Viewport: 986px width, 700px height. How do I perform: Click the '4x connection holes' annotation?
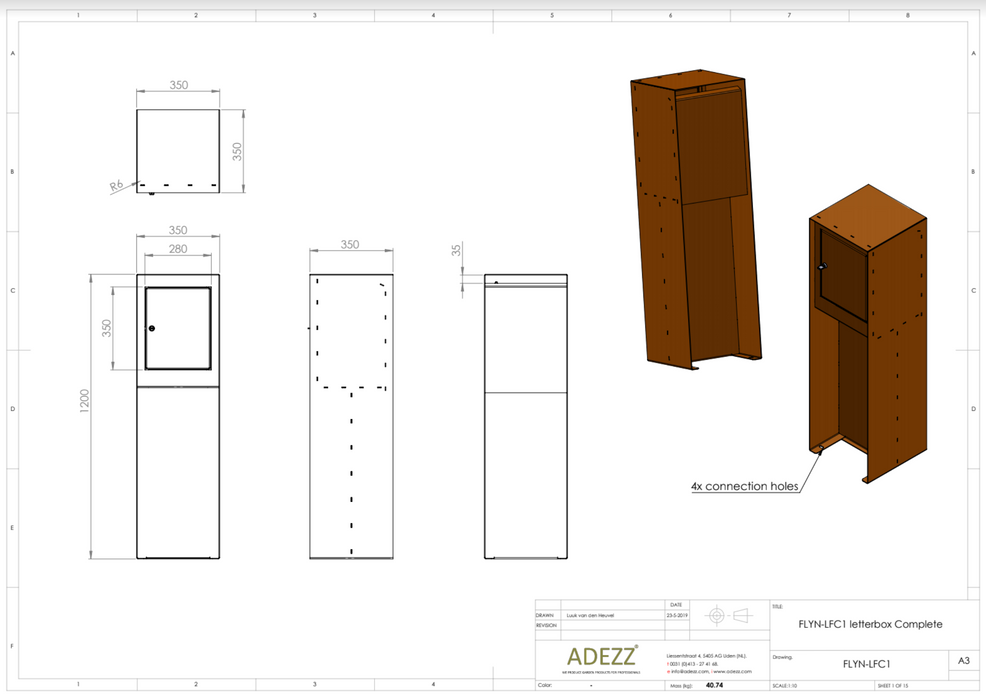744,486
